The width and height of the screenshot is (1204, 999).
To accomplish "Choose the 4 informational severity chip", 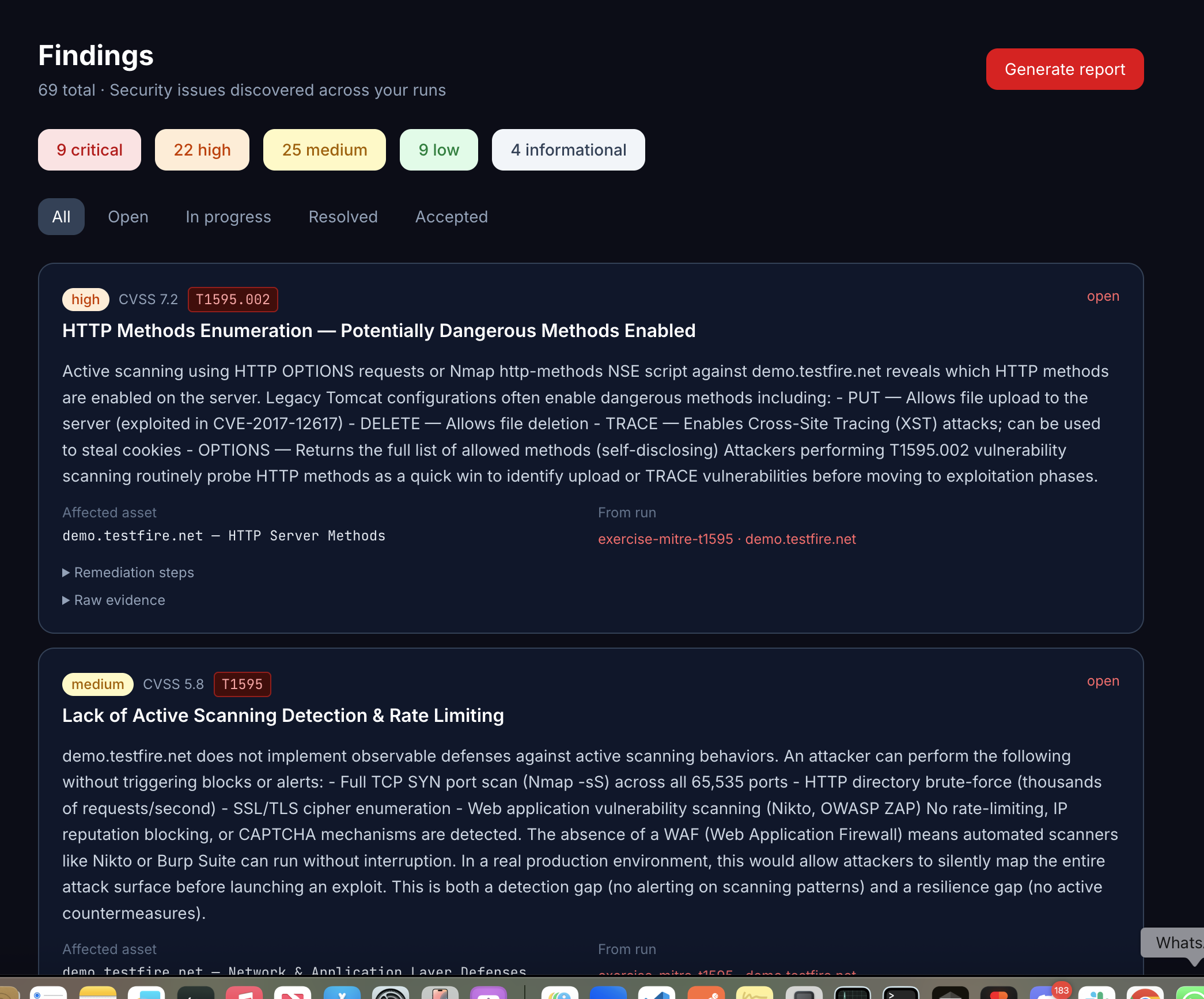I will coord(569,150).
